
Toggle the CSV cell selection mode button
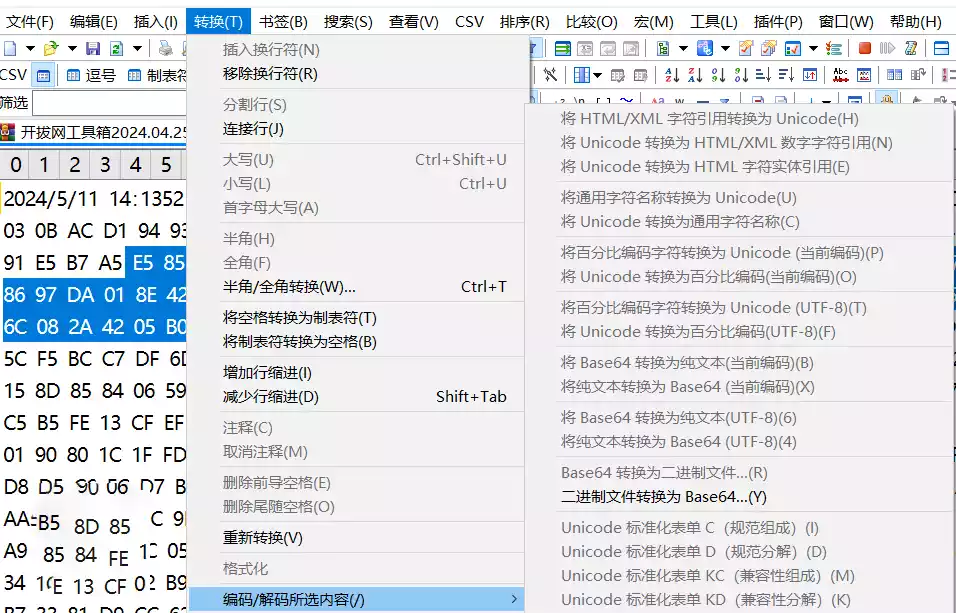tap(44, 75)
